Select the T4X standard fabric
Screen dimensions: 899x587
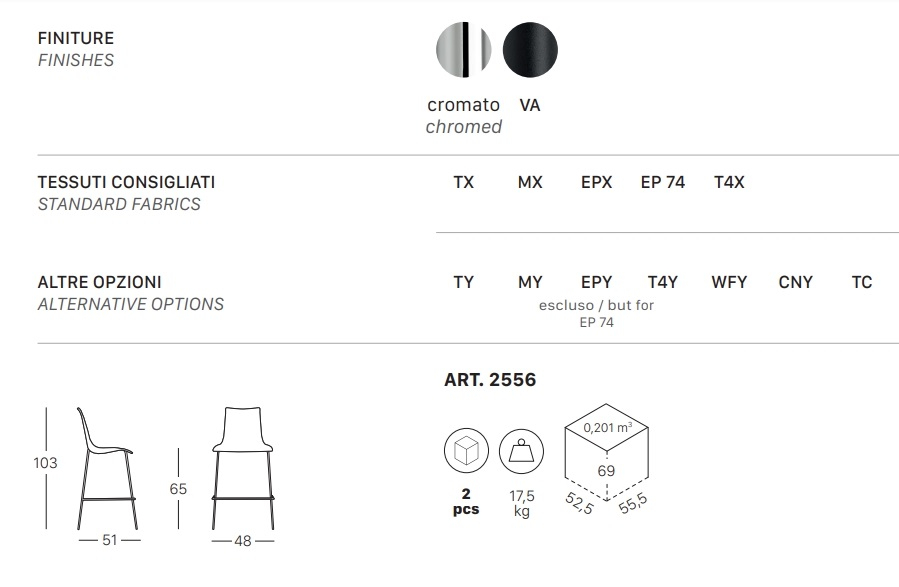[729, 183]
